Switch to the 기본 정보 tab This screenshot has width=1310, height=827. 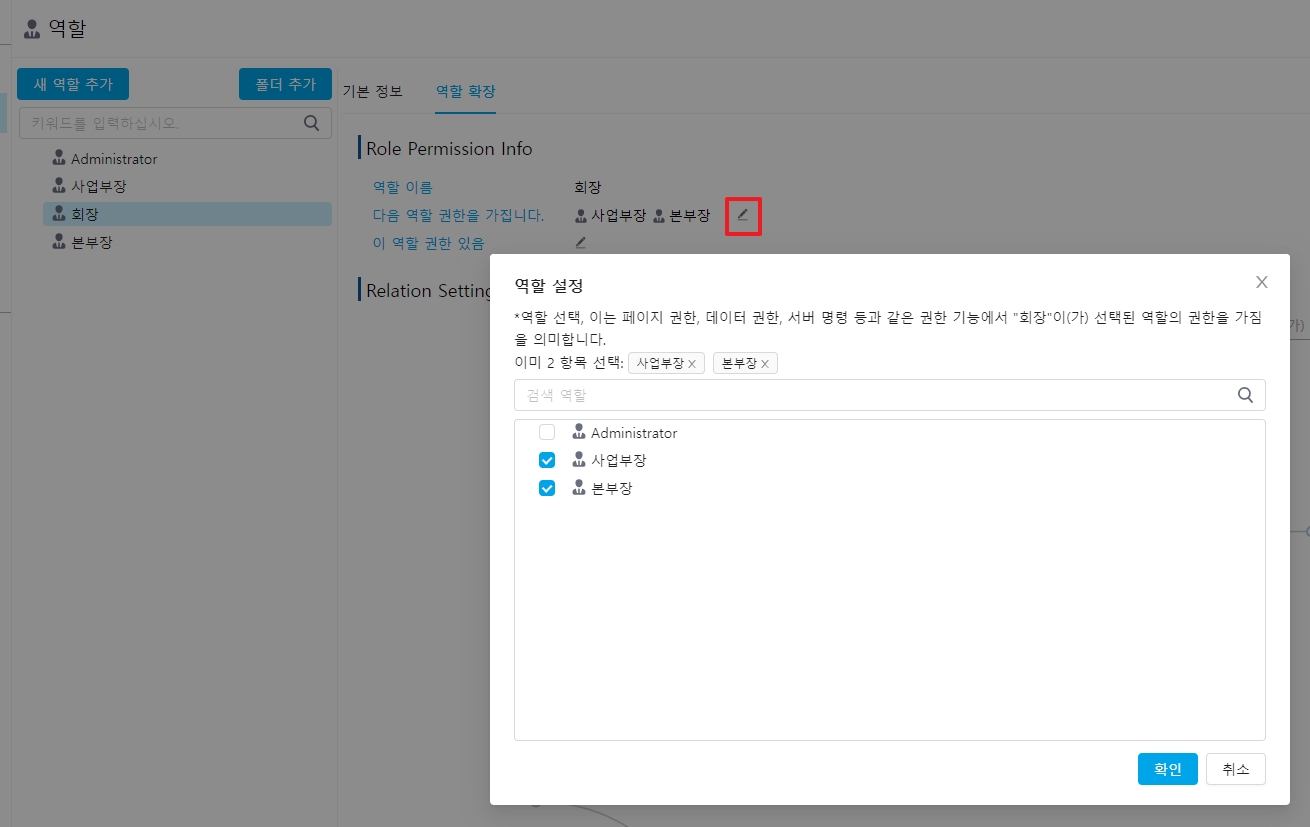tap(372, 91)
